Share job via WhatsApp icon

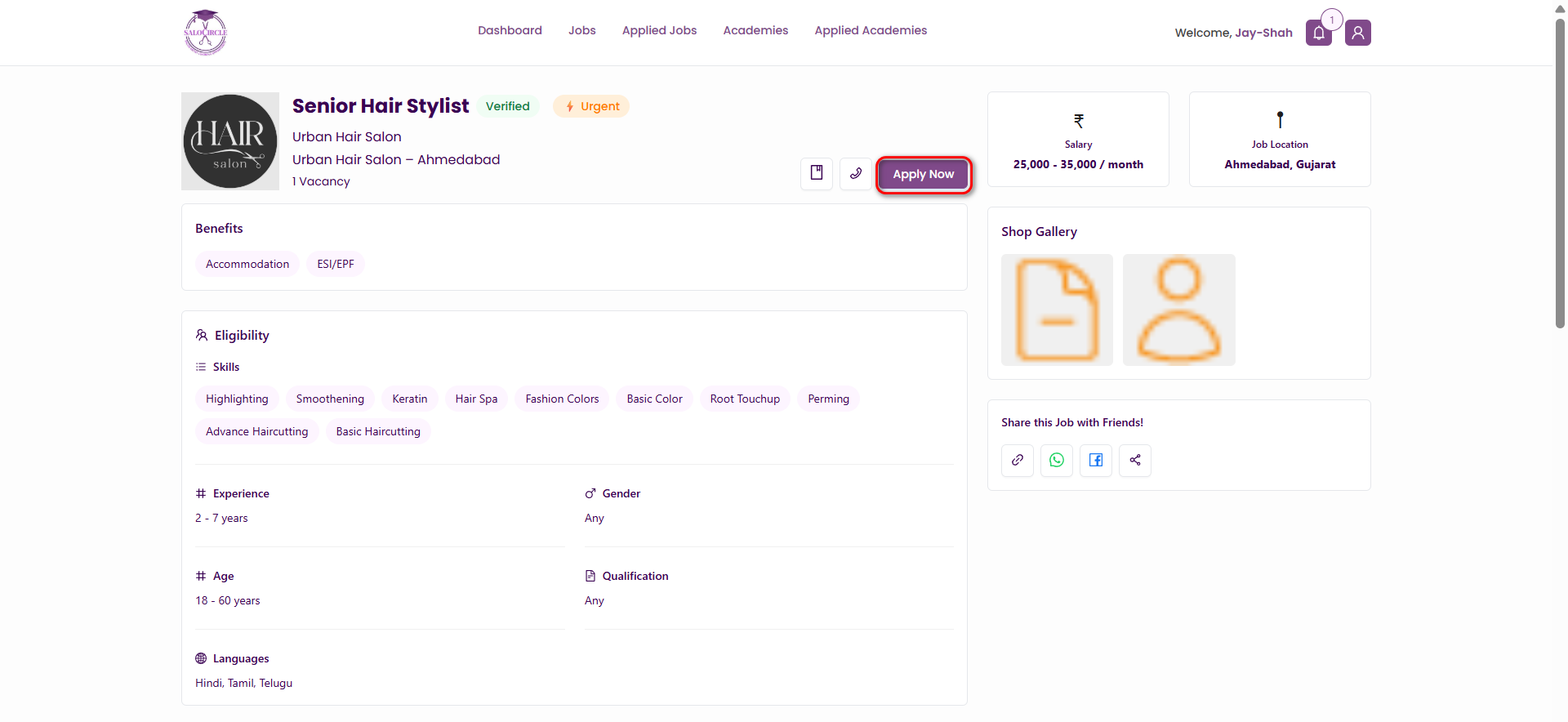(1057, 460)
